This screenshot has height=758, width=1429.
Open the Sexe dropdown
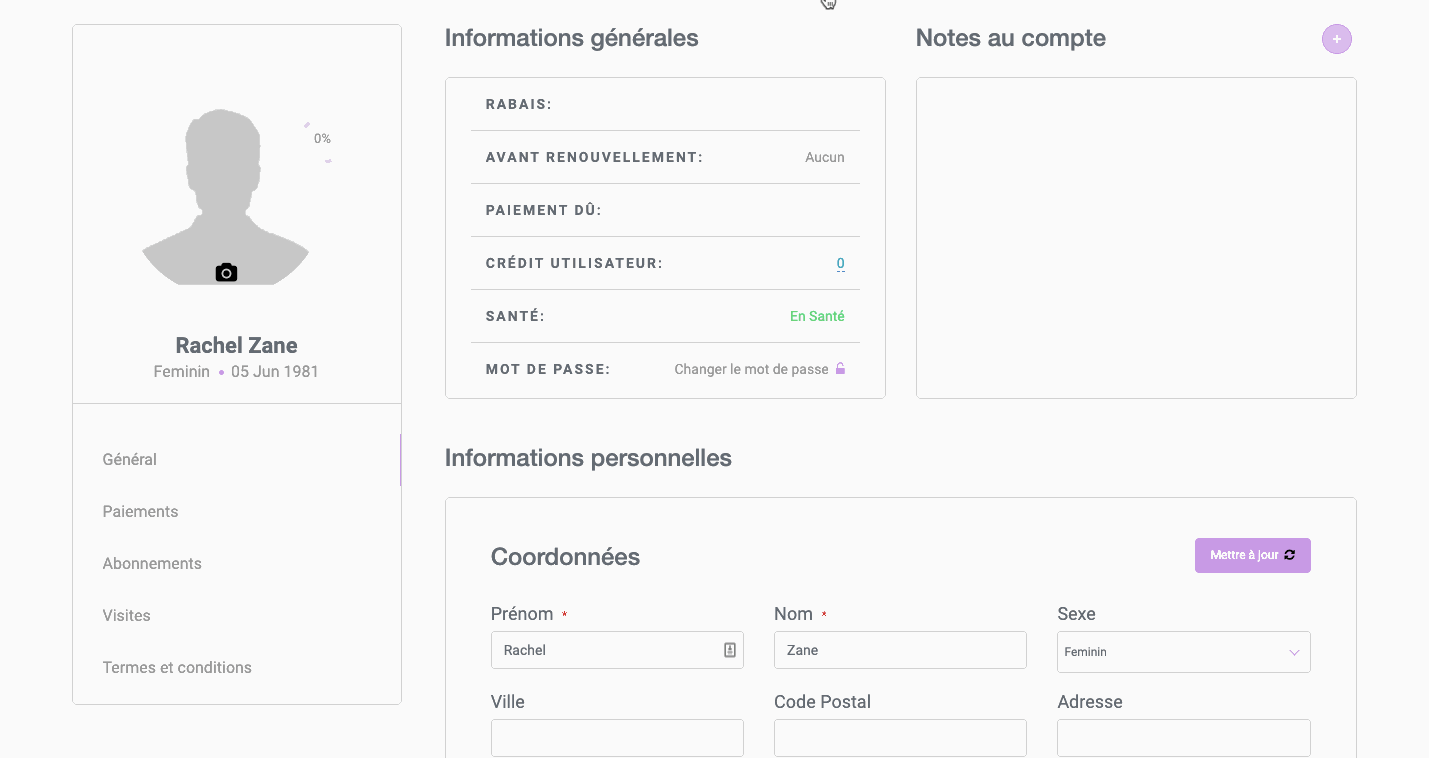(1183, 652)
